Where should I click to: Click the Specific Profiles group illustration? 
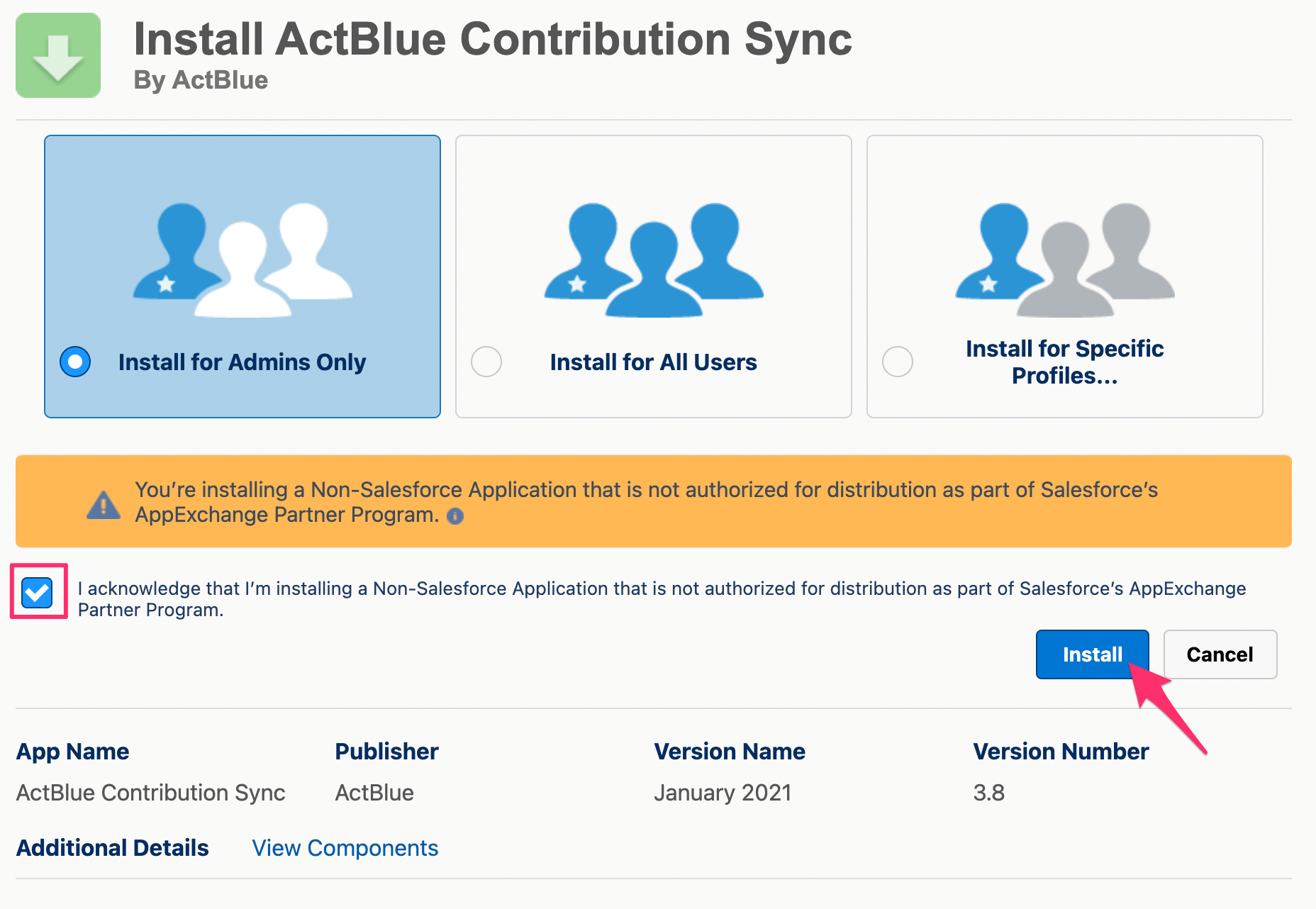tap(1065, 260)
